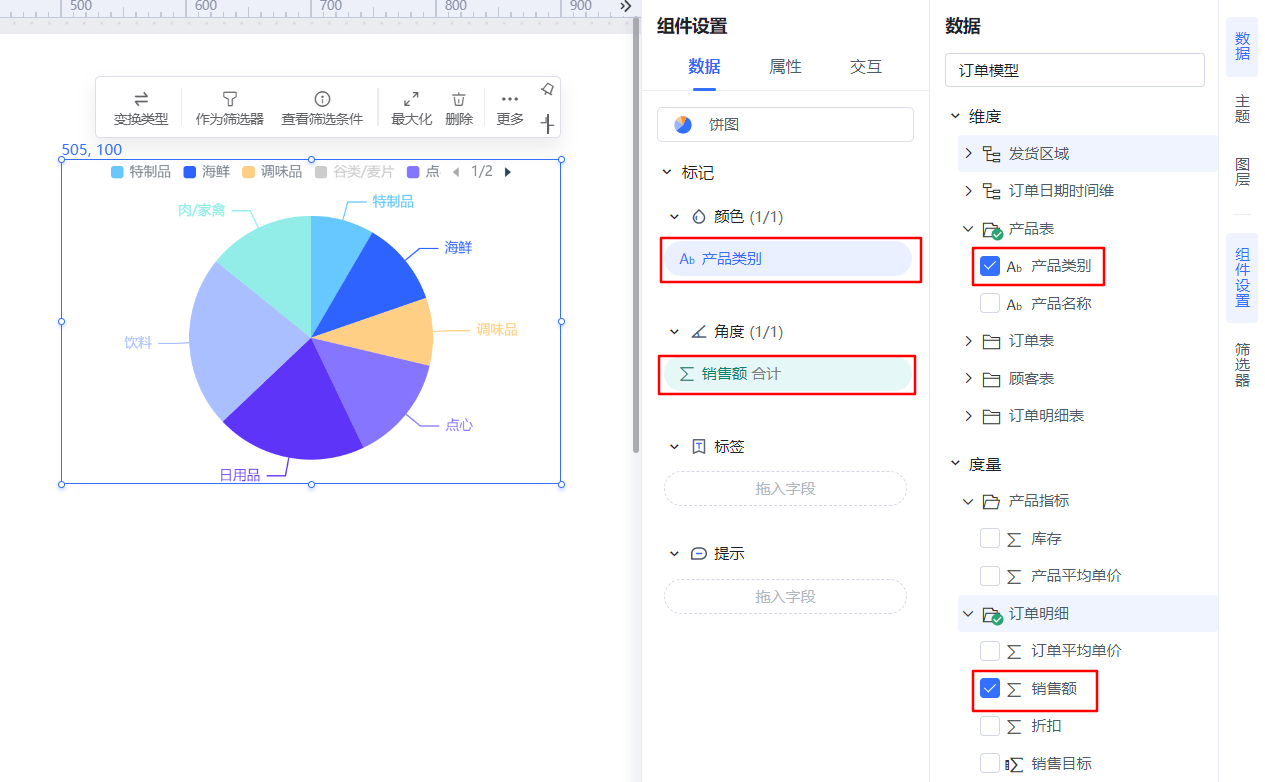Click the 产品类别 color field pill
Viewport: 1265px width, 782px height.
tap(789, 259)
